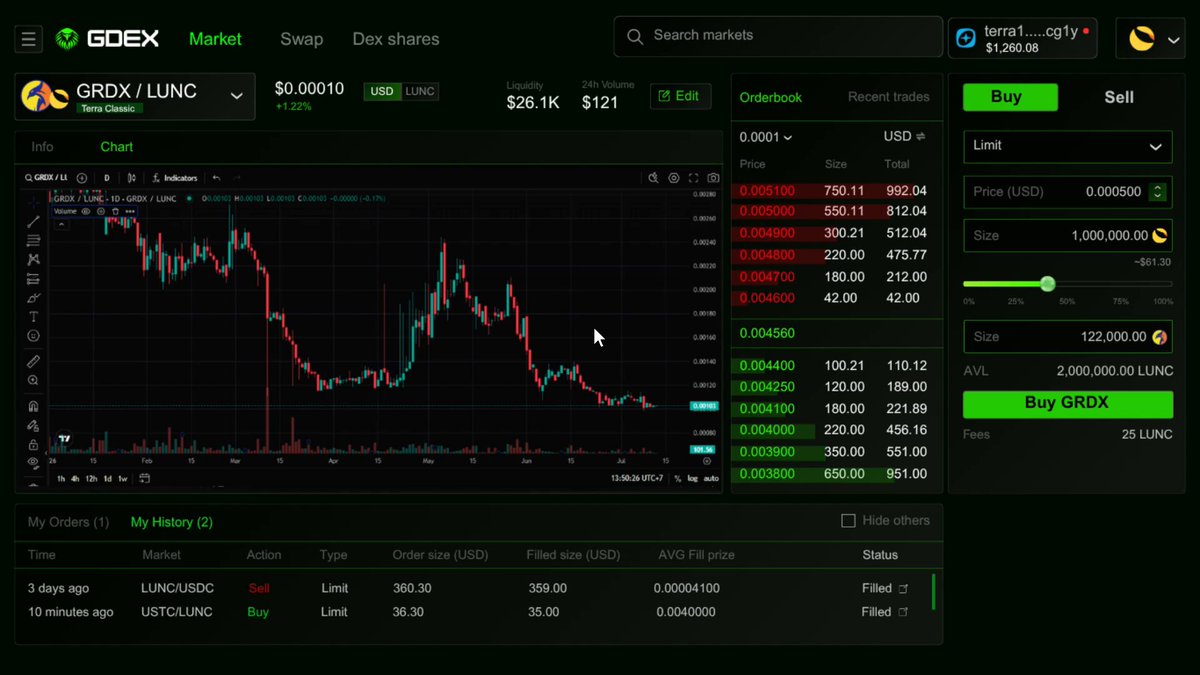Open the Limit order type dropdown
1200x675 pixels.
tap(1068, 145)
